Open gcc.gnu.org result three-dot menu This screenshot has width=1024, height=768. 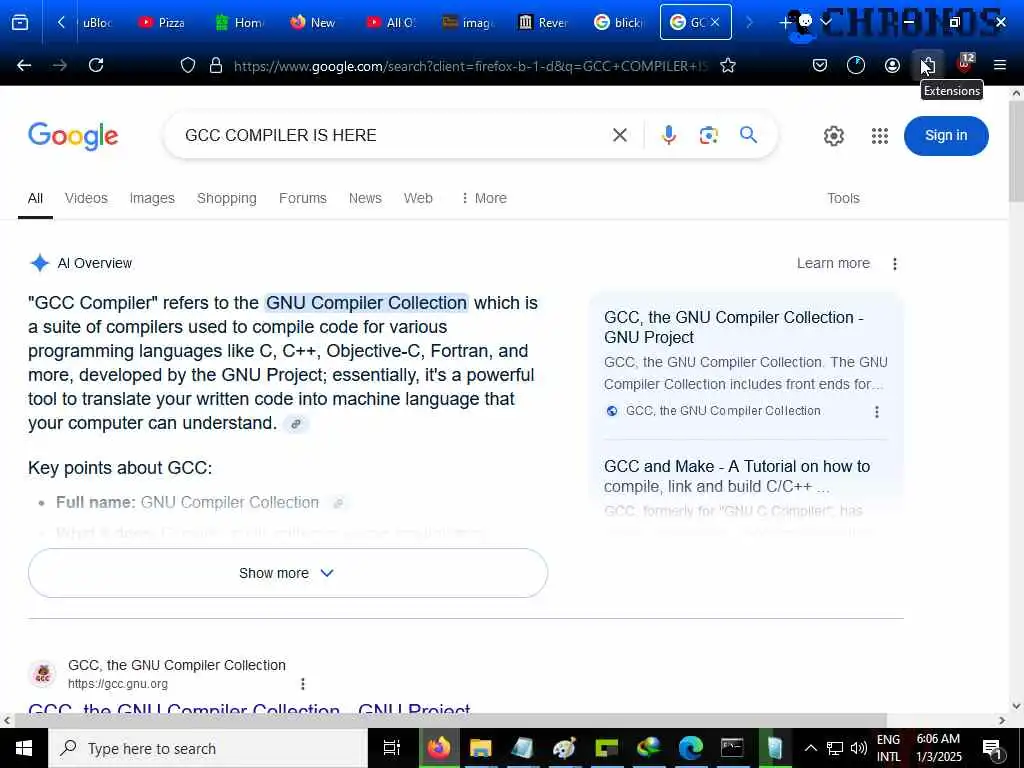click(x=302, y=684)
